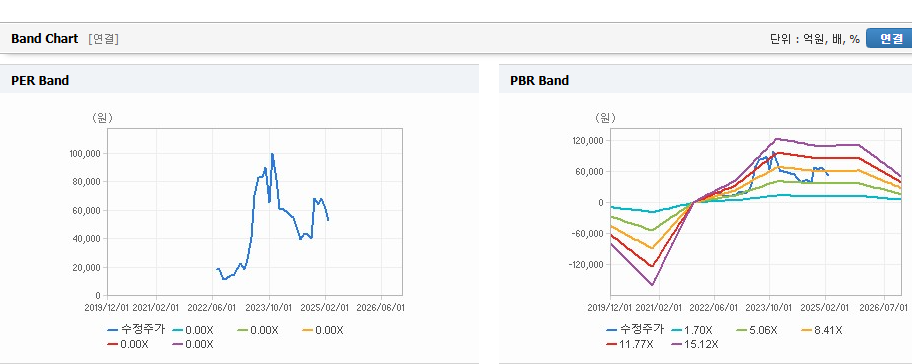Click the 2023/10/01 date on PBR Band
The height and width of the screenshot is (364, 912).
pyautogui.click(x=770, y=307)
